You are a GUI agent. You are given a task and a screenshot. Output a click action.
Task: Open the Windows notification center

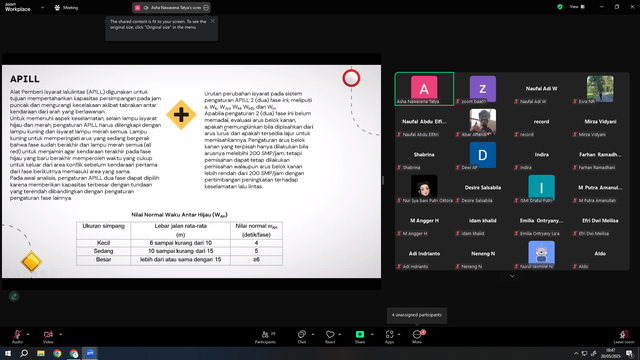click(x=630, y=353)
